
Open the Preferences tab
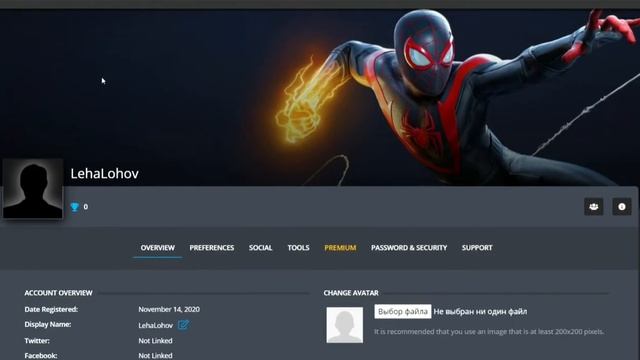(x=212, y=248)
